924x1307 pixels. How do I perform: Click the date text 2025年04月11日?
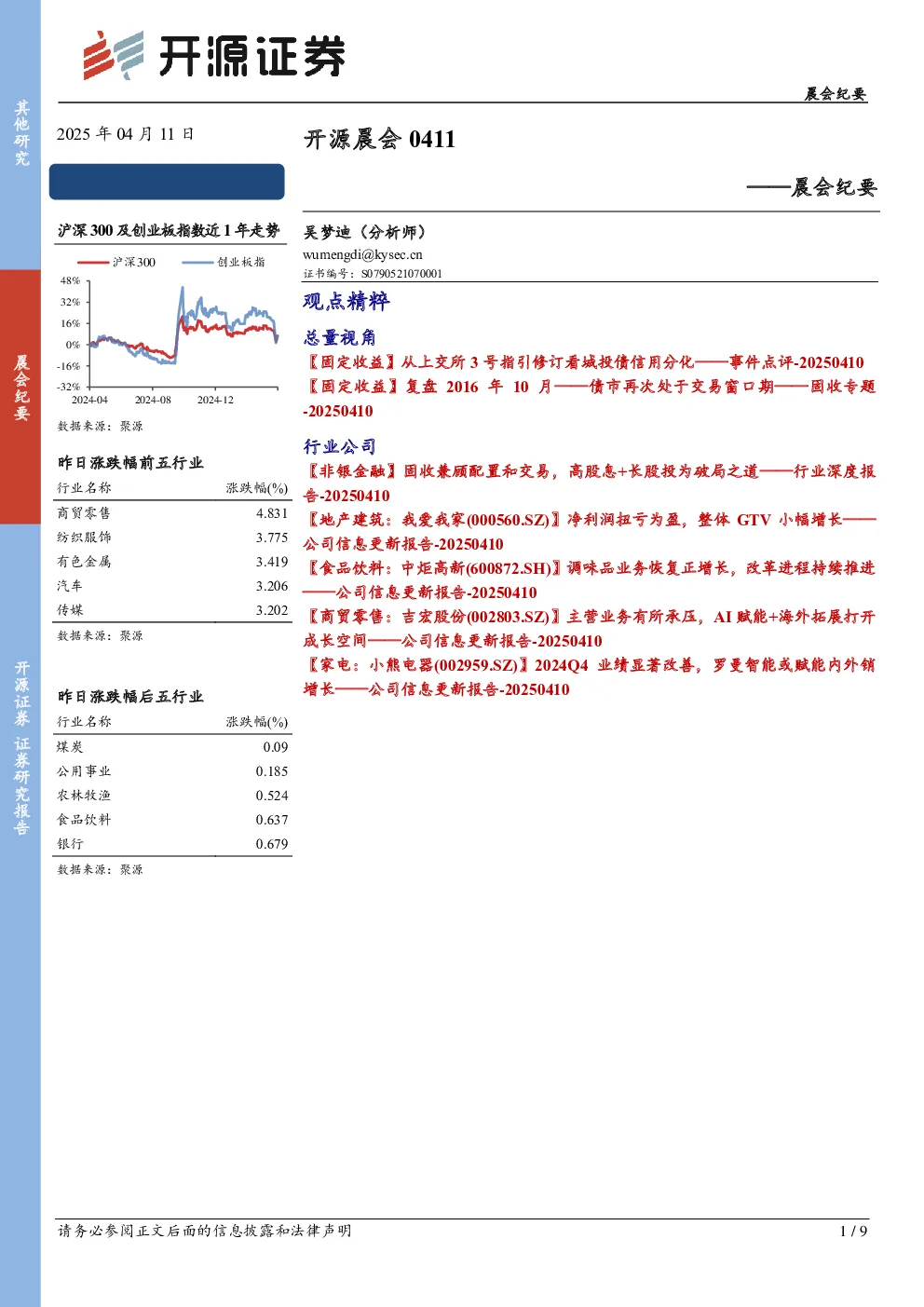pyautogui.click(x=126, y=134)
